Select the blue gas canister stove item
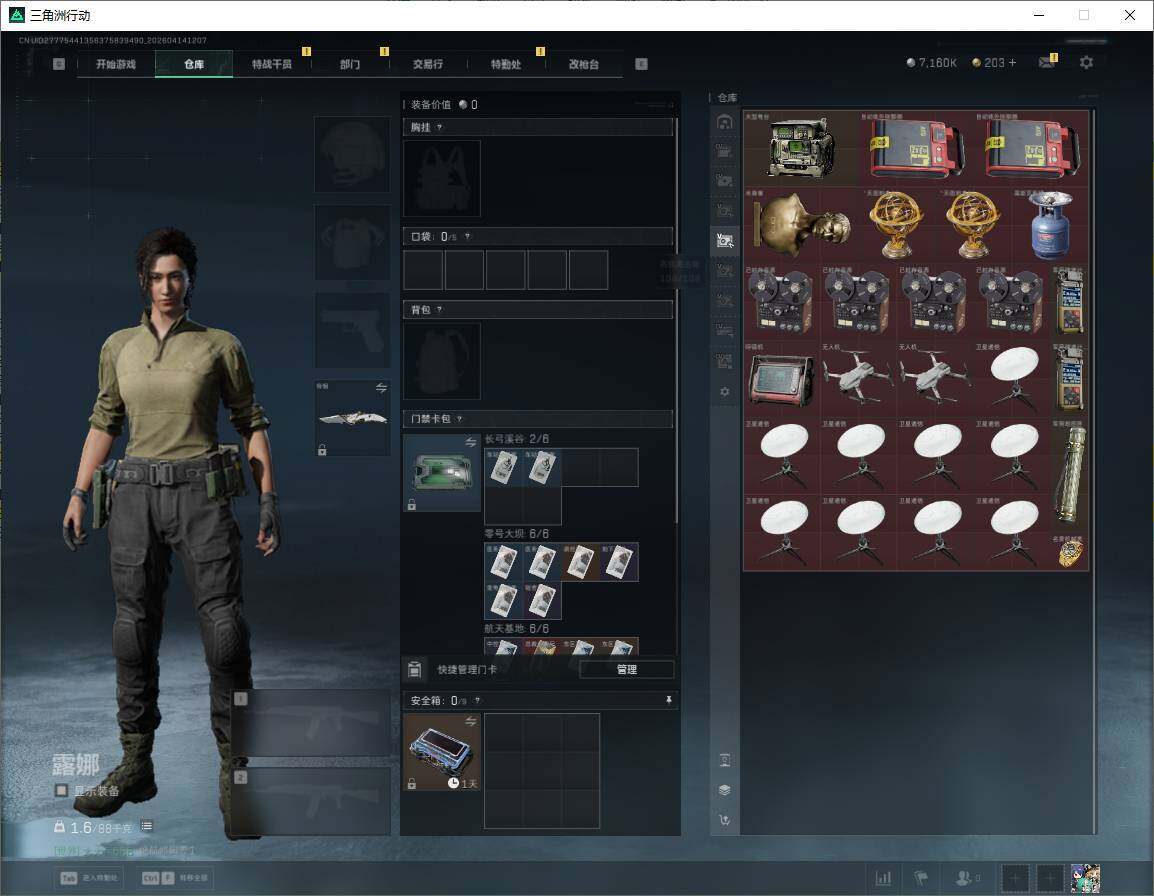1154x896 pixels. (x=1050, y=224)
